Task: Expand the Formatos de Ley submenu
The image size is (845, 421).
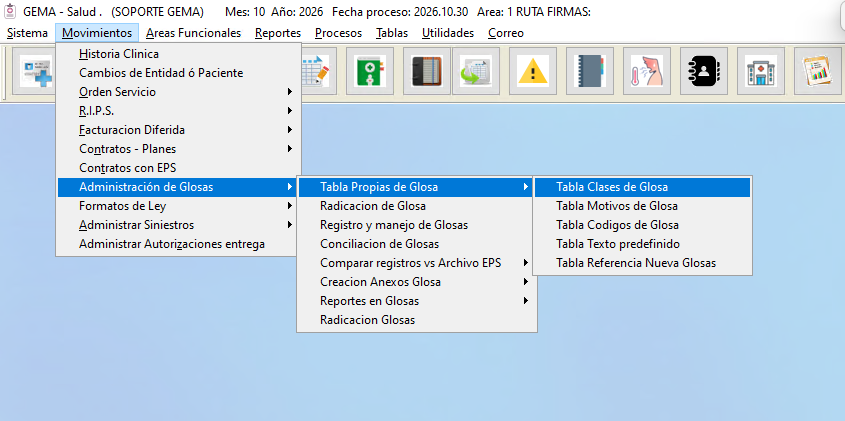Action: point(178,206)
